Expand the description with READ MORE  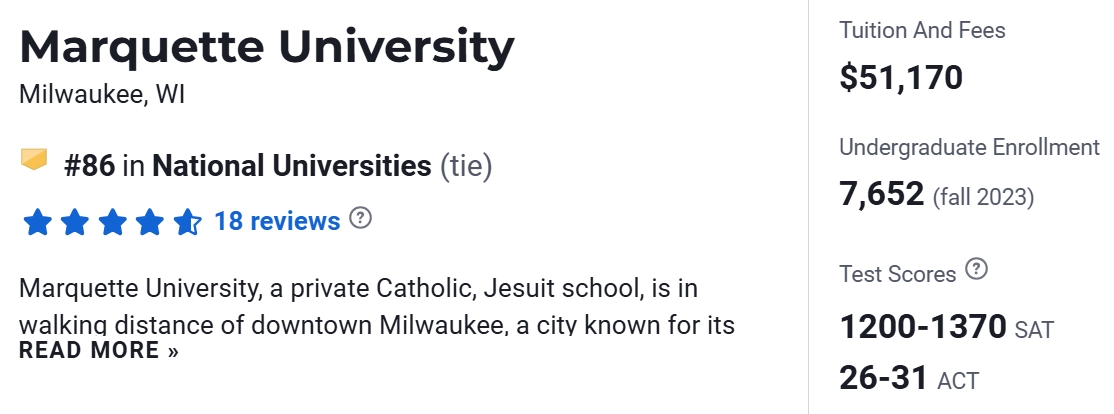tap(99, 351)
